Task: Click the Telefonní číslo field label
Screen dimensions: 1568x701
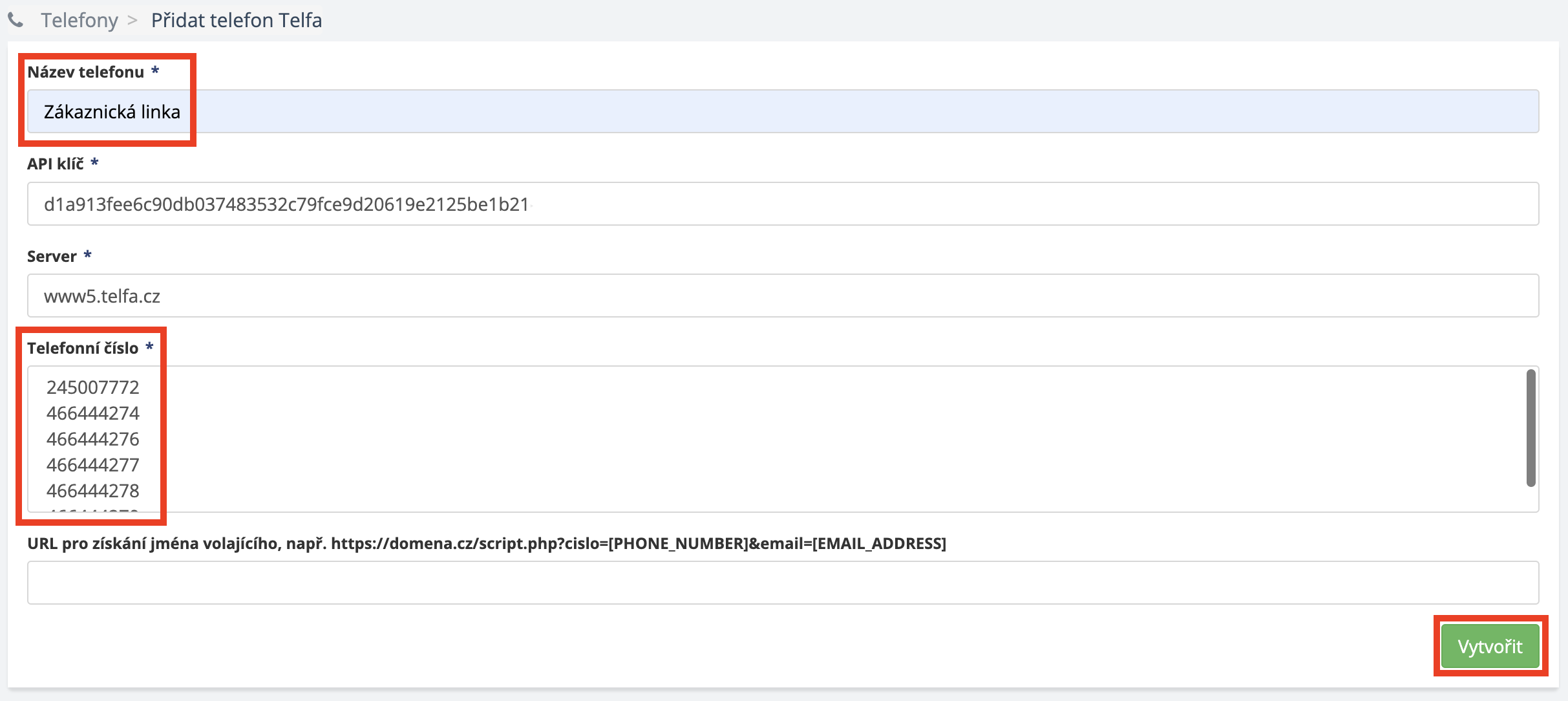Action: (x=83, y=349)
